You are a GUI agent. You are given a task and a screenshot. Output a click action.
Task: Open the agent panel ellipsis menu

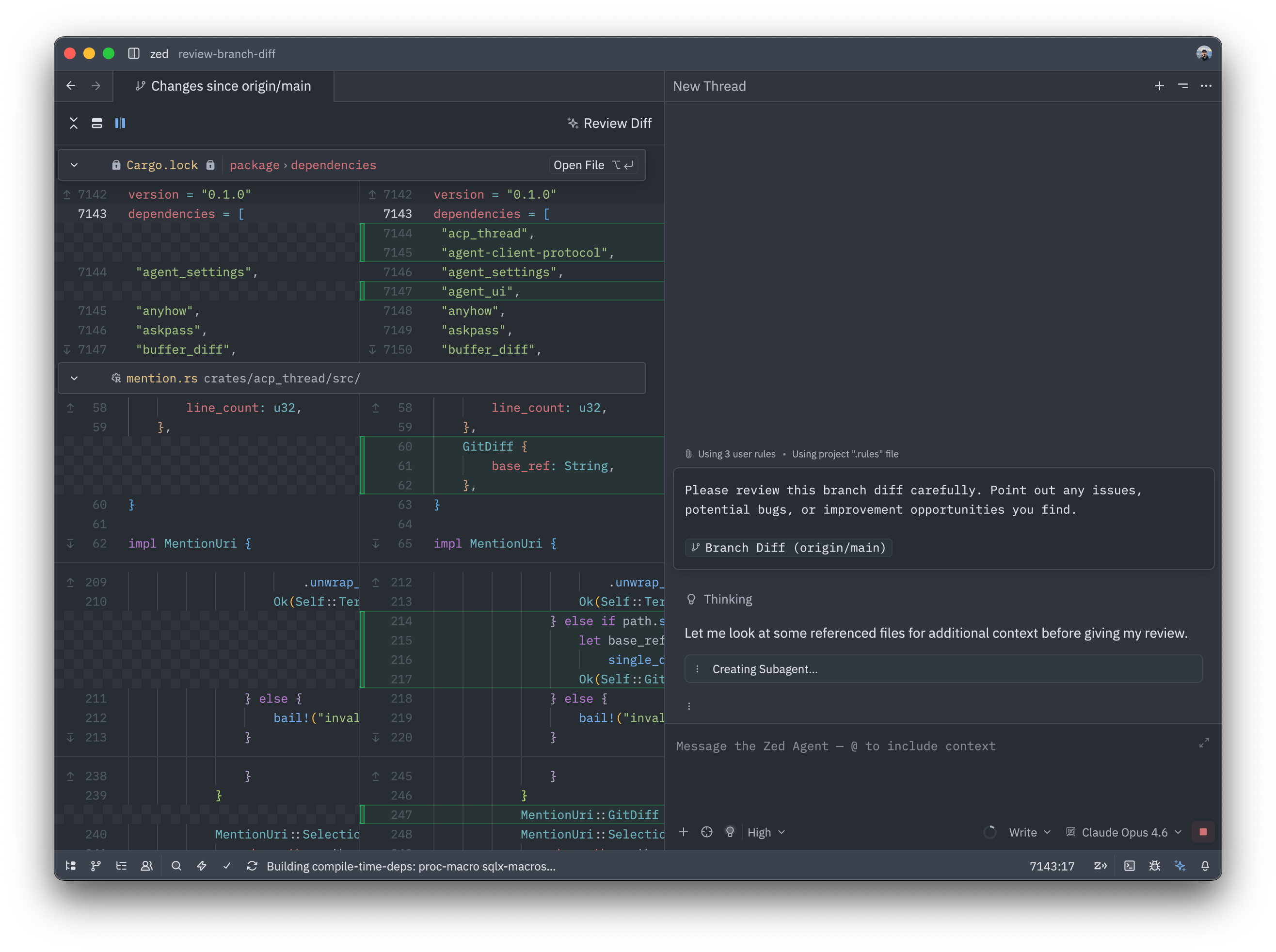(1206, 86)
